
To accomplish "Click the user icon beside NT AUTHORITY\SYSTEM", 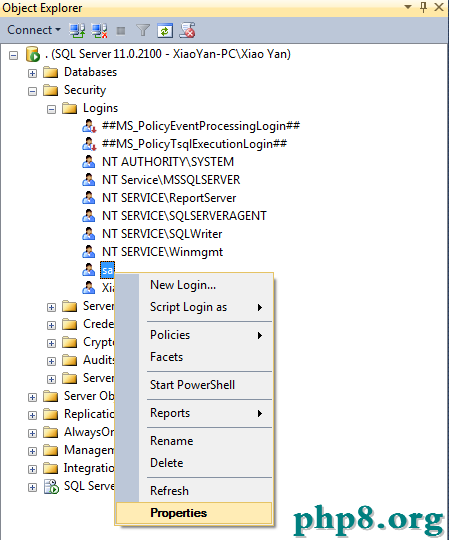I will [x=89, y=162].
